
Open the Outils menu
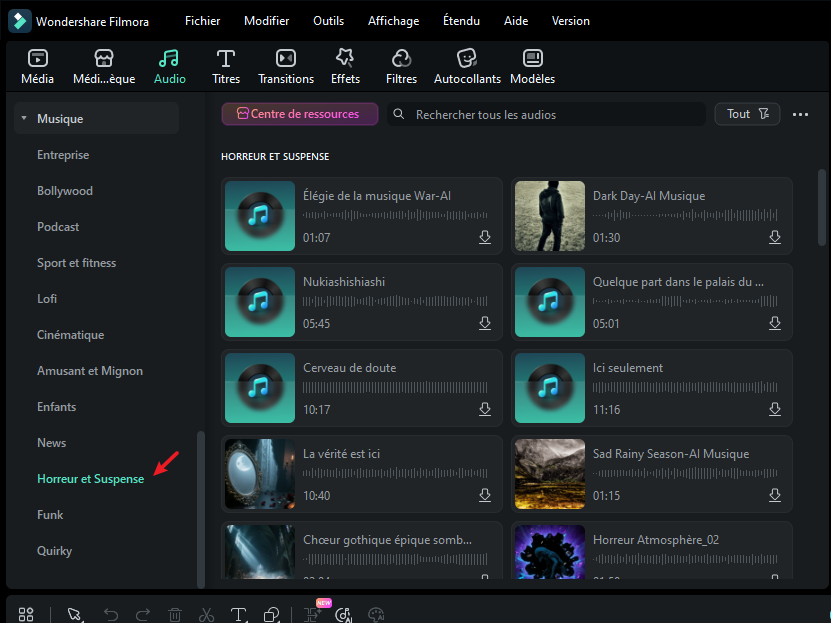click(328, 21)
